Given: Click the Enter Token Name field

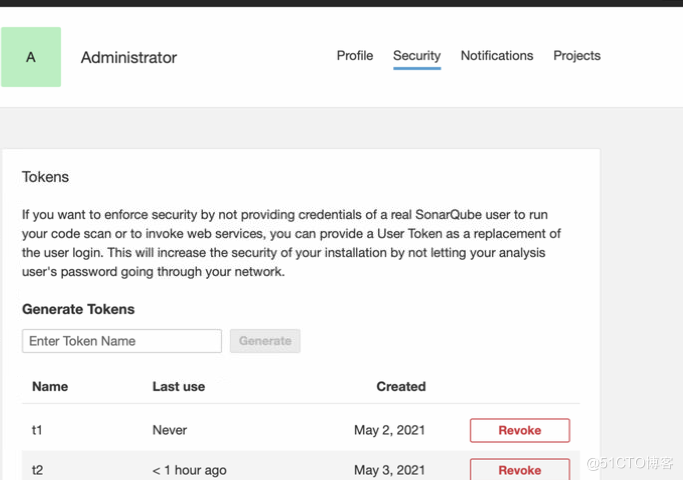Looking at the screenshot, I should pos(122,341).
